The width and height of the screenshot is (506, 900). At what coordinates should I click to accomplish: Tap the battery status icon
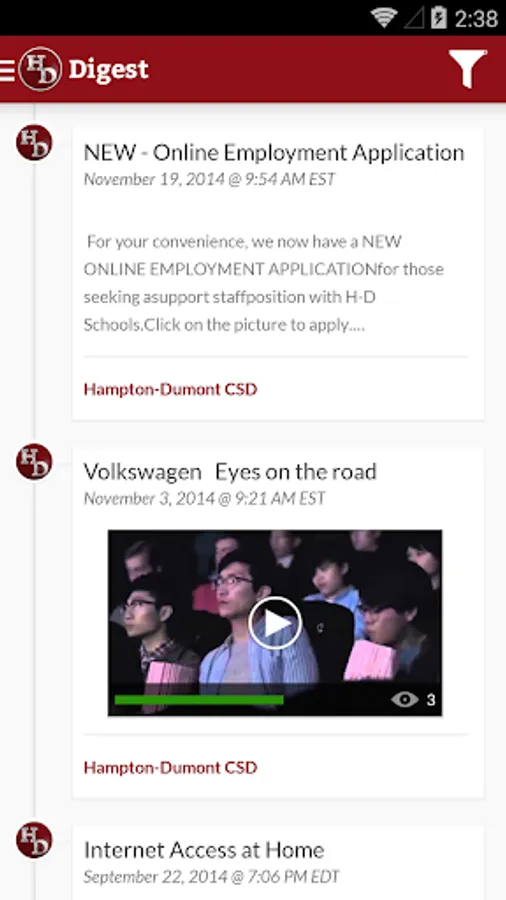click(438, 17)
